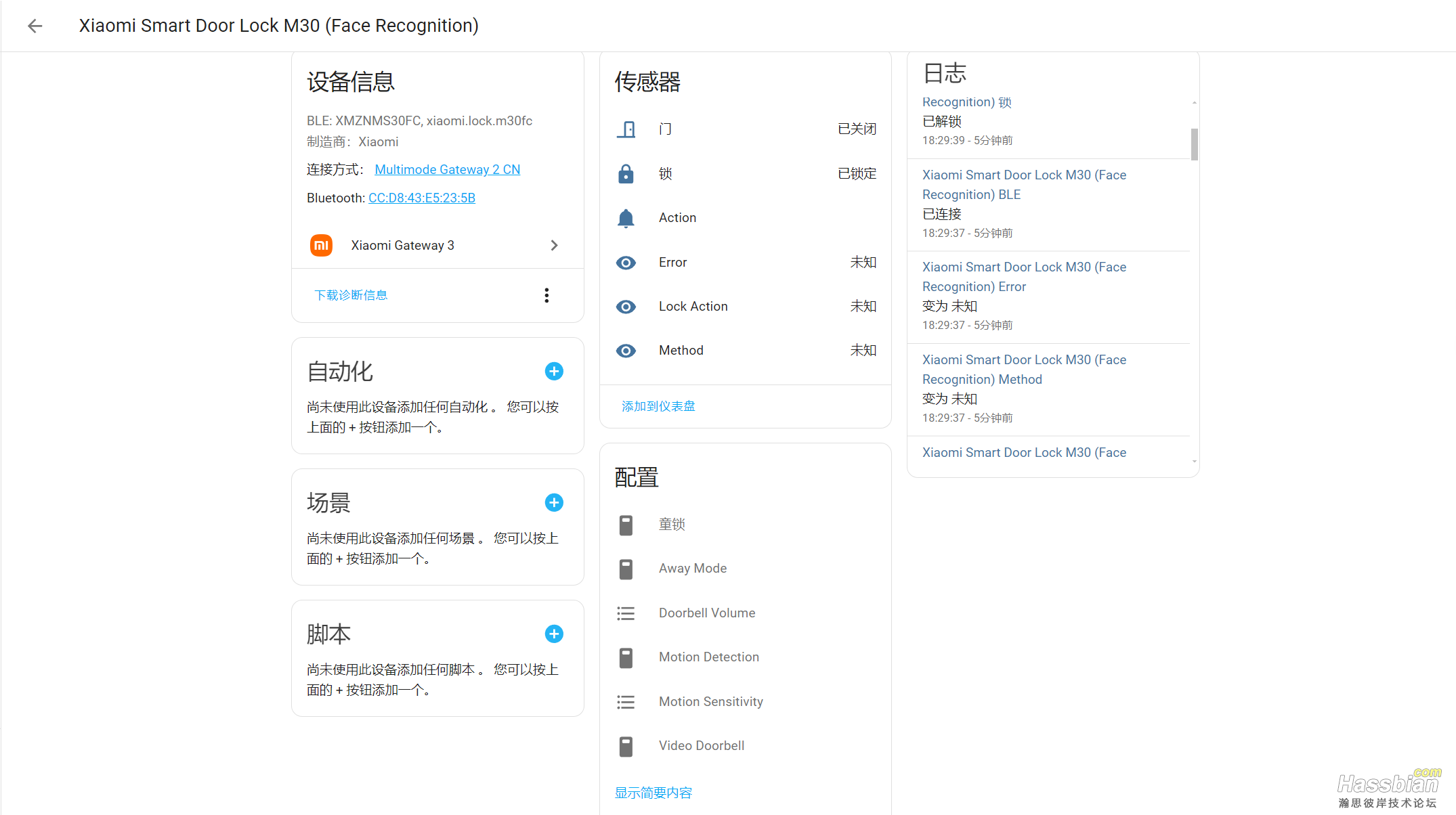Expand Xiaomi Gateway 3 chevron
The width and height of the screenshot is (1456, 815).
(x=554, y=245)
